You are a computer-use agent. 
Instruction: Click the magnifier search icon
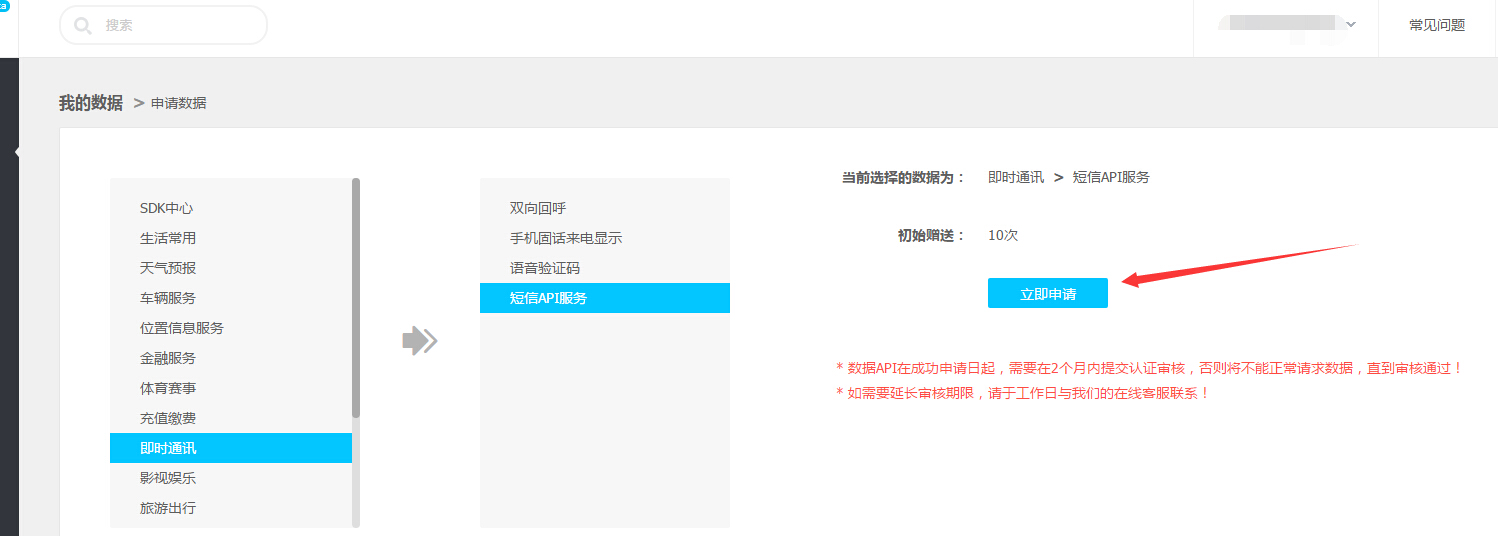click(83, 25)
